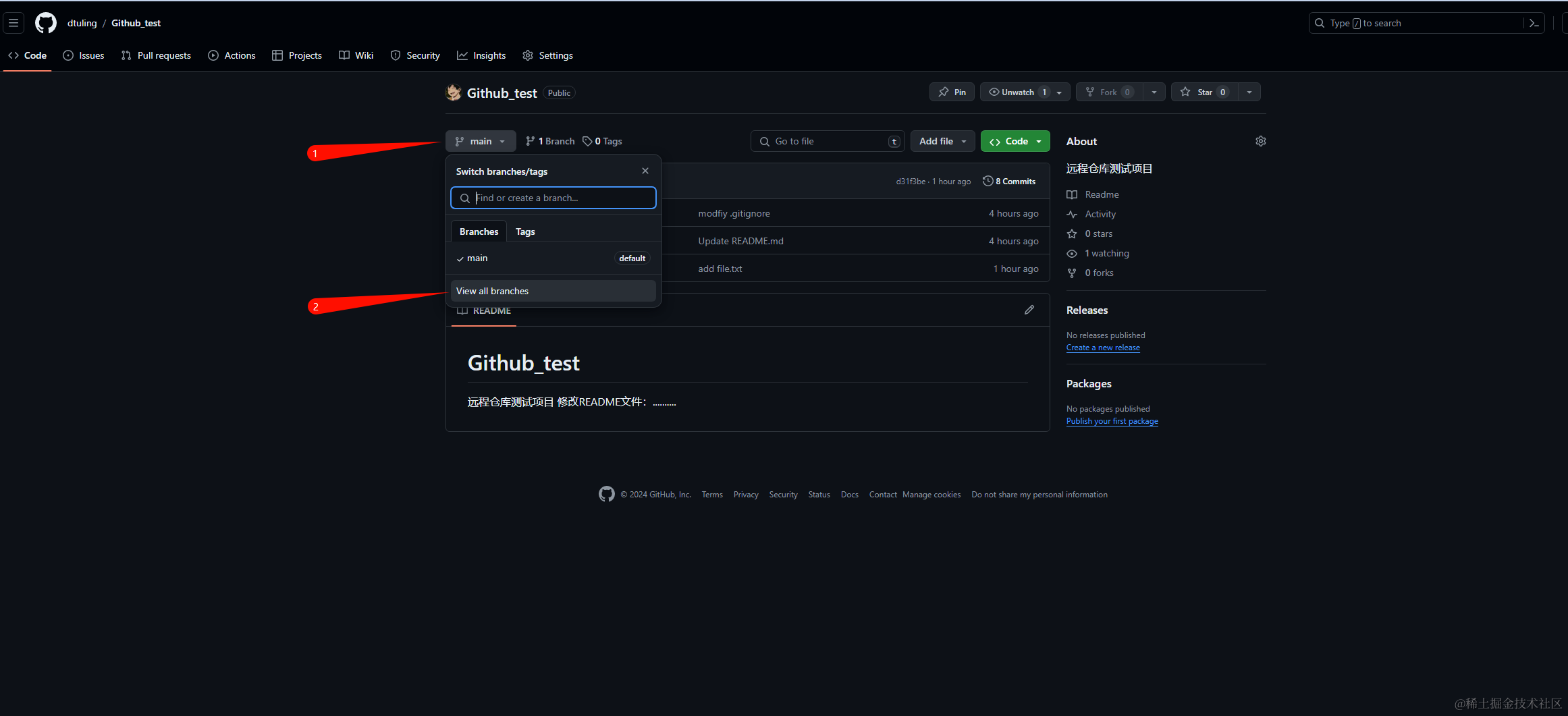Image resolution: width=1568 pixels, height=716 pixels.
Task: Click the Packages heading
Action: [1089, 383]
